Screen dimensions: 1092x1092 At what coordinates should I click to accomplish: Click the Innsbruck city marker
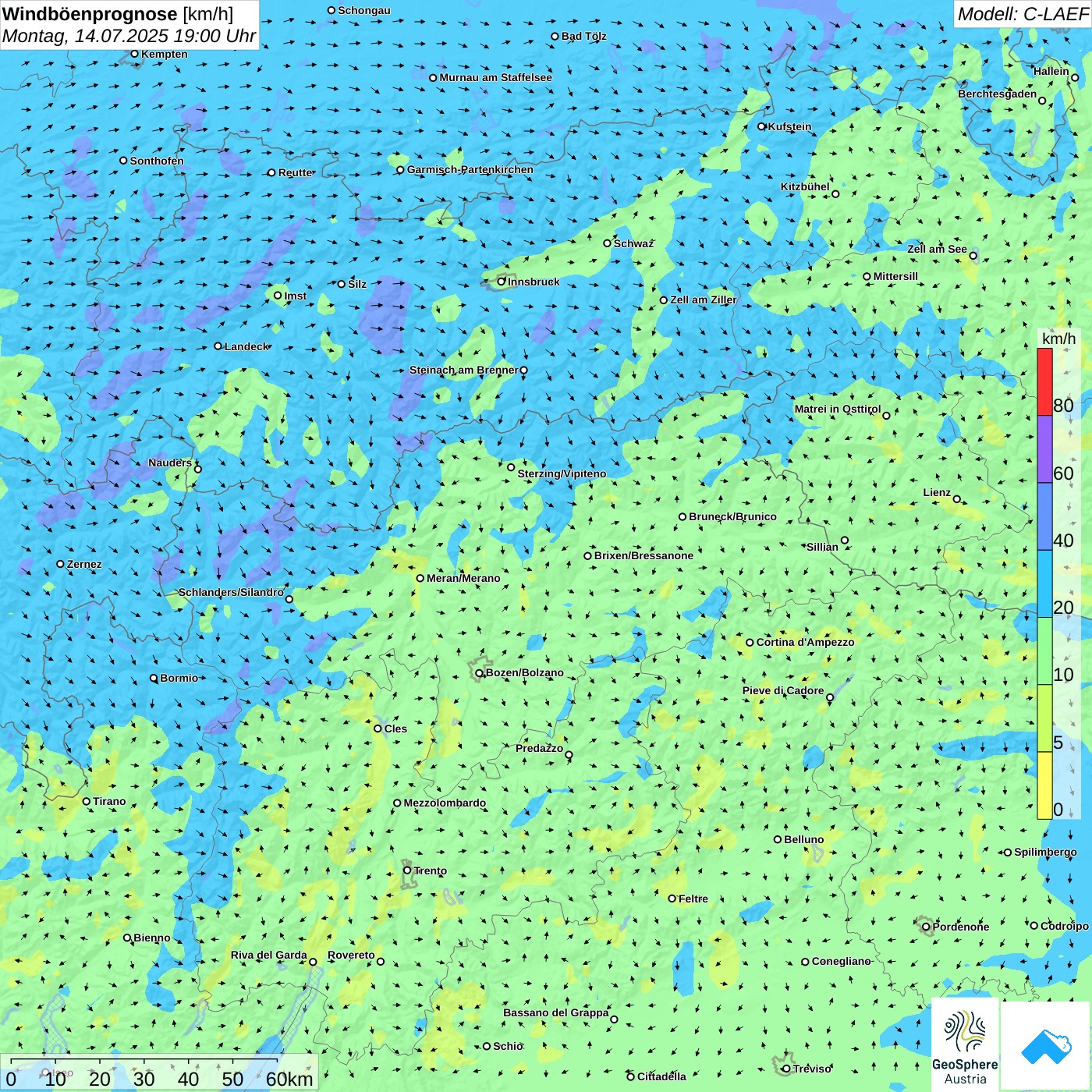pyautogui.click(x=501, y=282)
